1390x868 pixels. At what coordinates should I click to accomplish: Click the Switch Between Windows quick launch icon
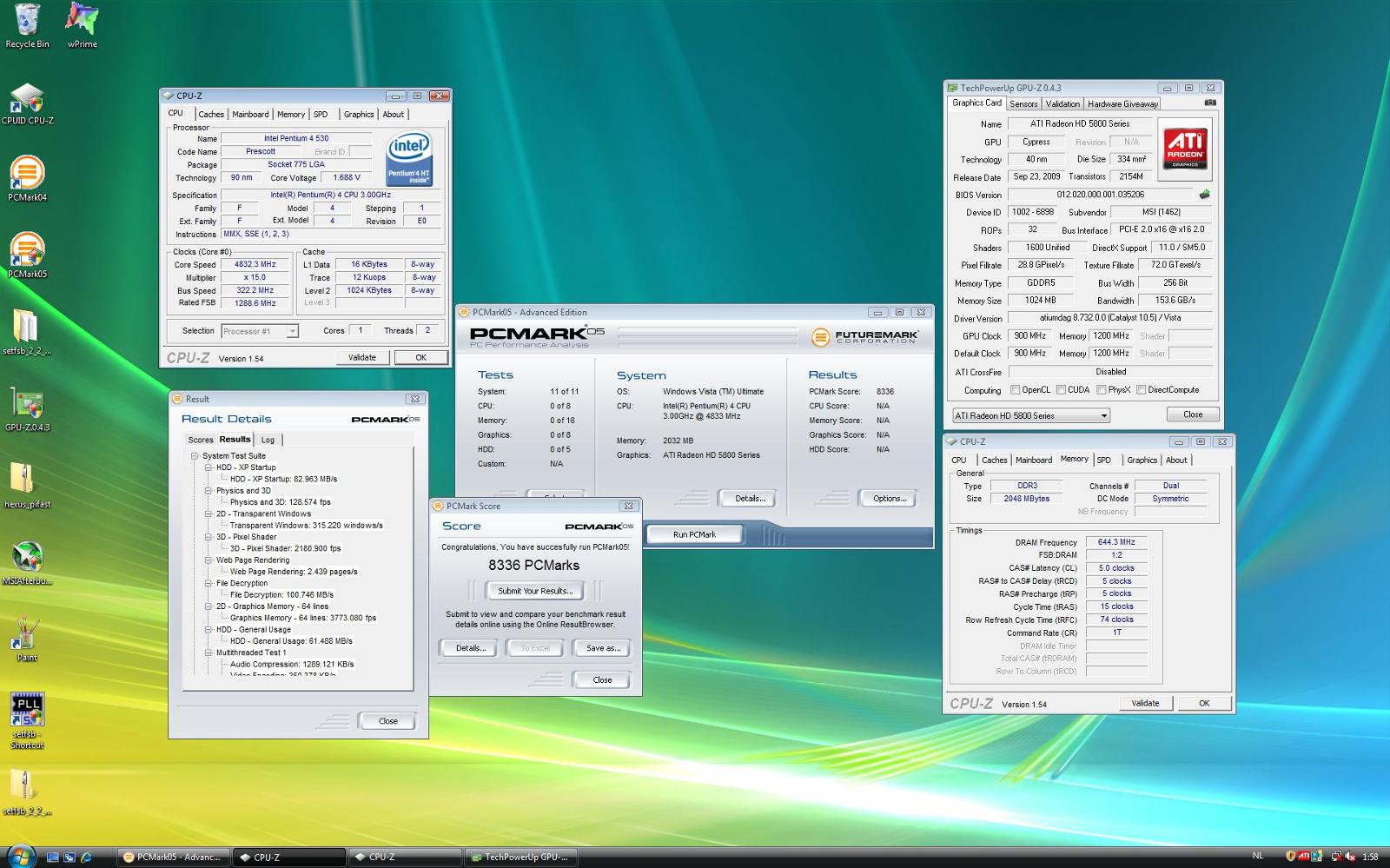(69, 857)
